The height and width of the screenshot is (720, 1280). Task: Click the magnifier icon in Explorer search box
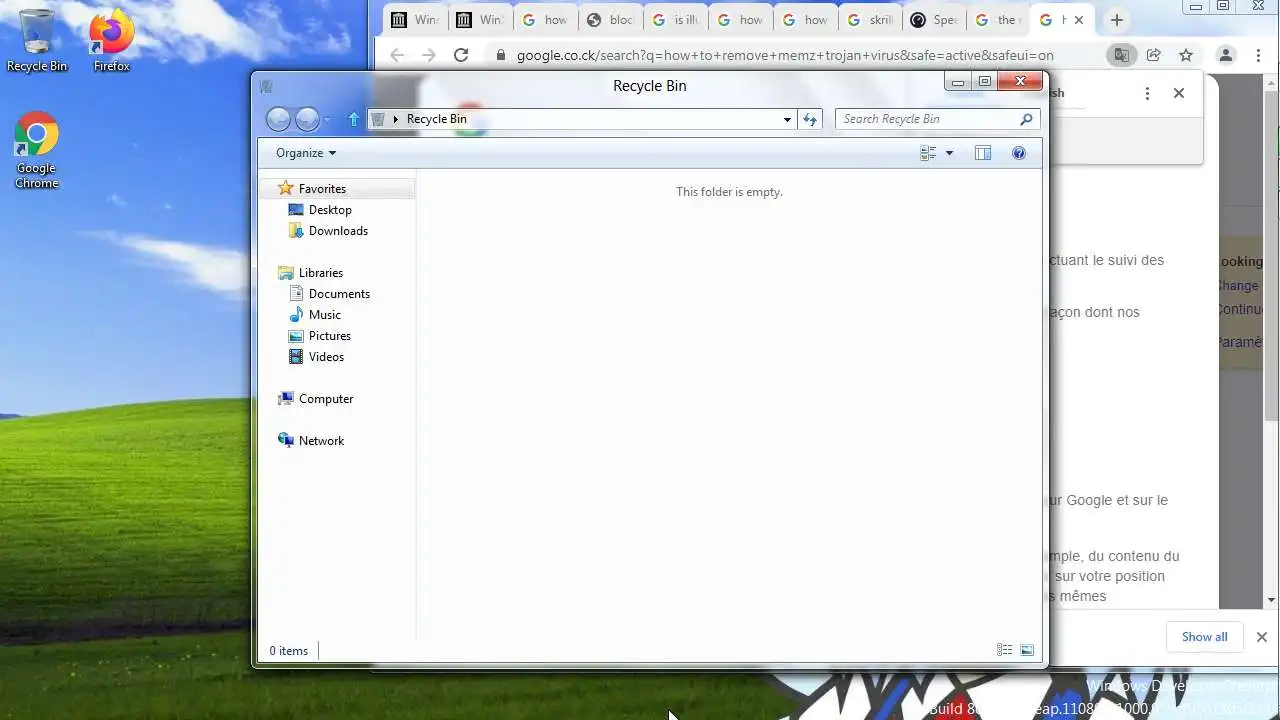(x=1026, y=119)
